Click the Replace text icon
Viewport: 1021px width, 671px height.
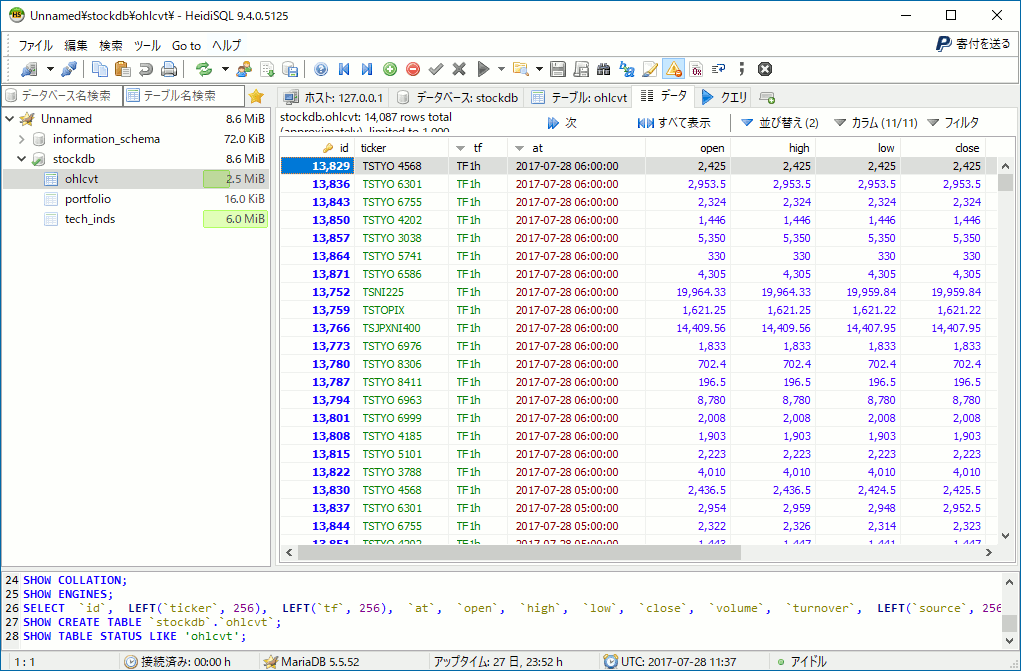click(x=626, y=69)
